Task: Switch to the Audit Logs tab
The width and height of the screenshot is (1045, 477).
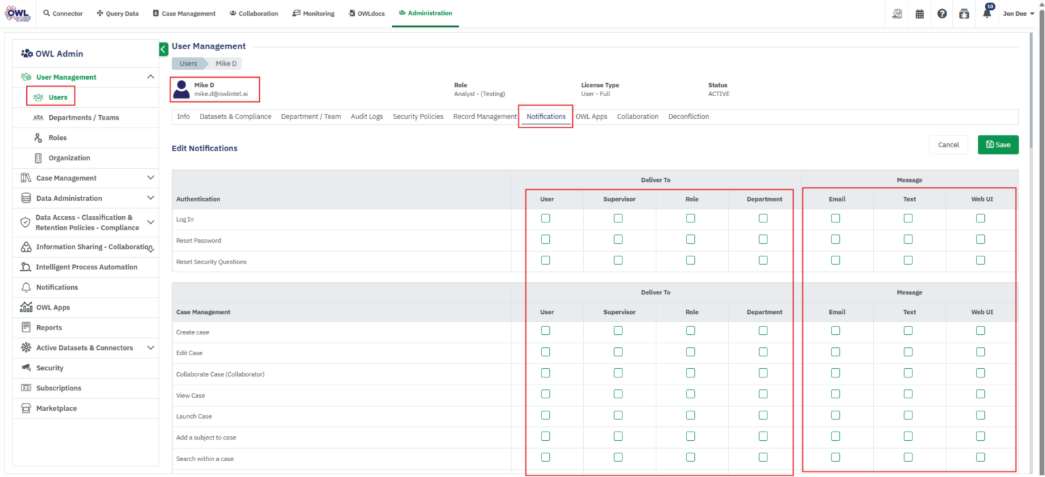Action: [x=366, y=117]
